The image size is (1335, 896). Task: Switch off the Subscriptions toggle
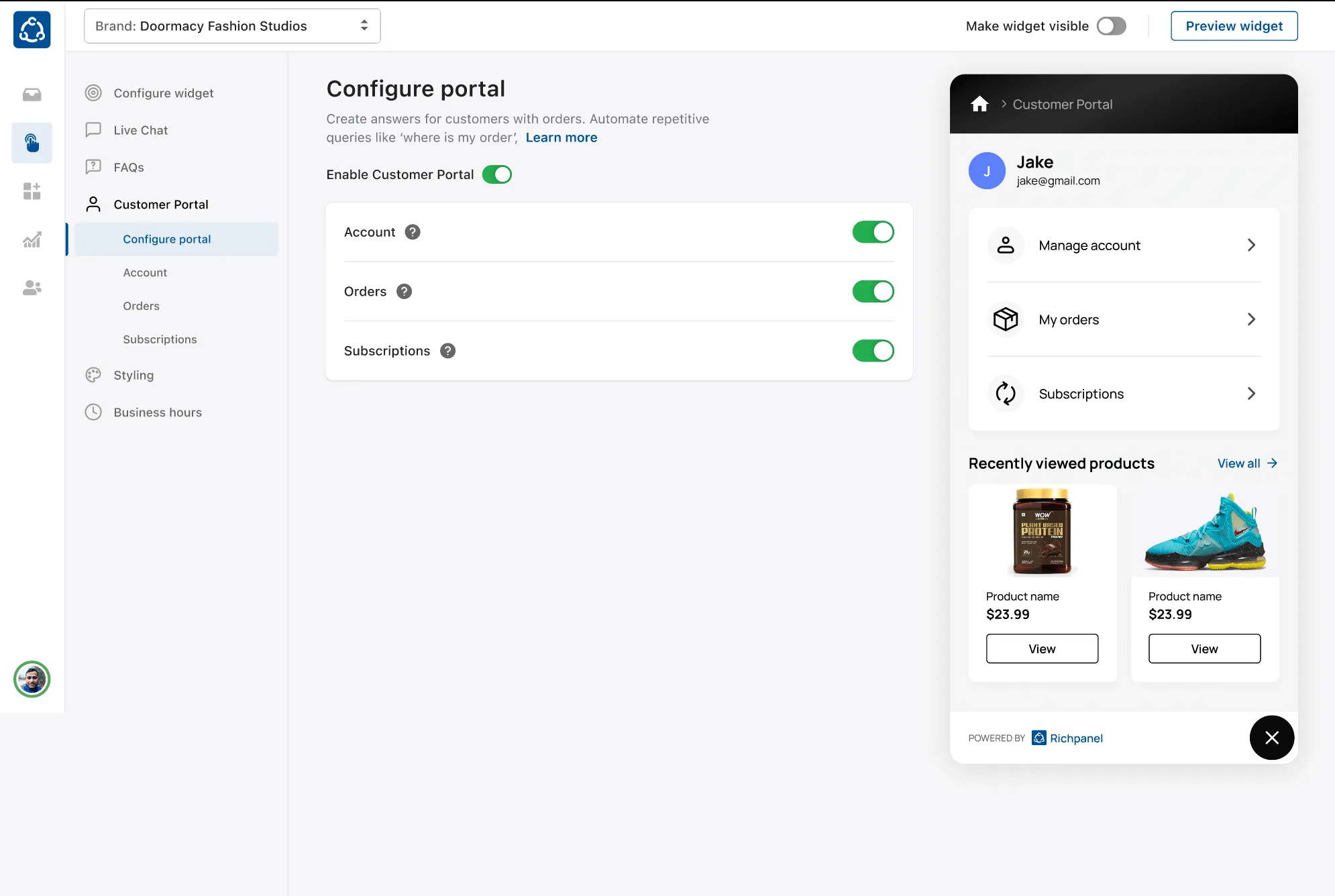[x=873, y=351]
